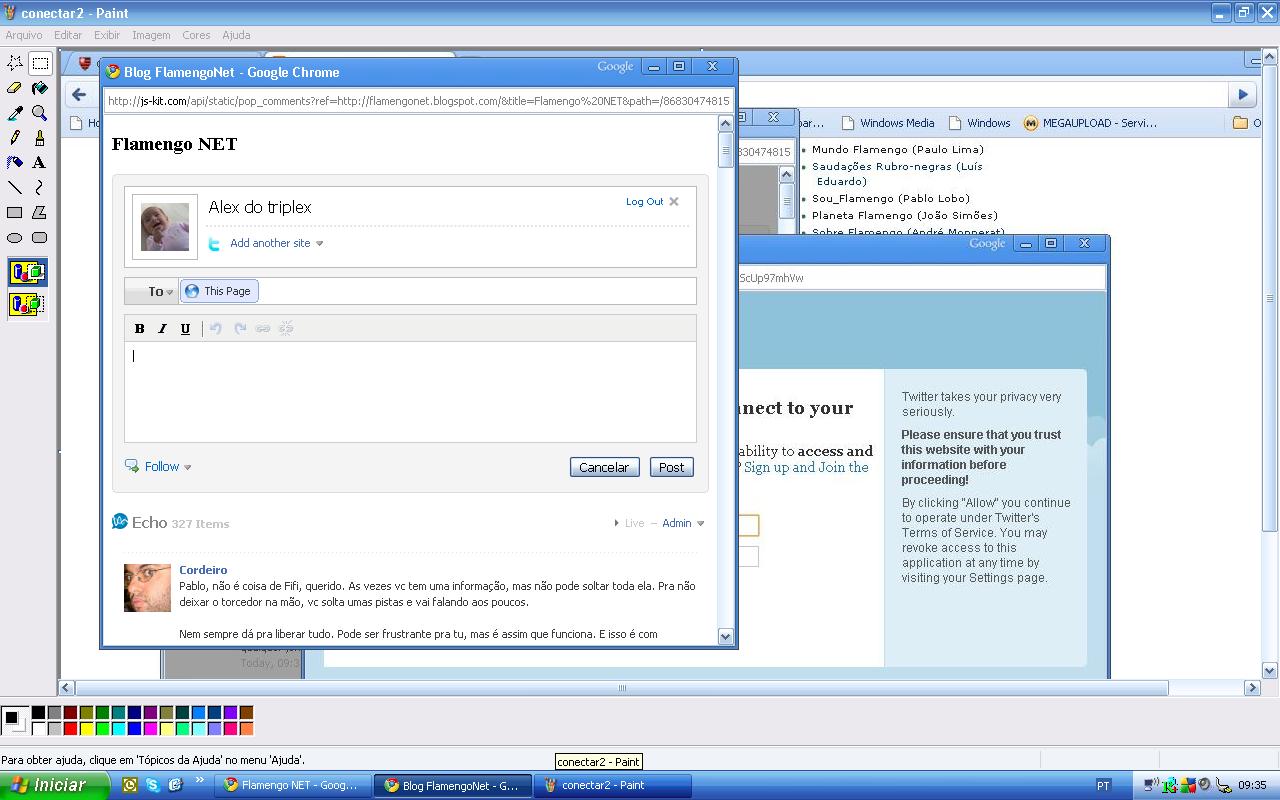Toggle Italic in the comment editor

pyautogui.click(x=162, y=328)
